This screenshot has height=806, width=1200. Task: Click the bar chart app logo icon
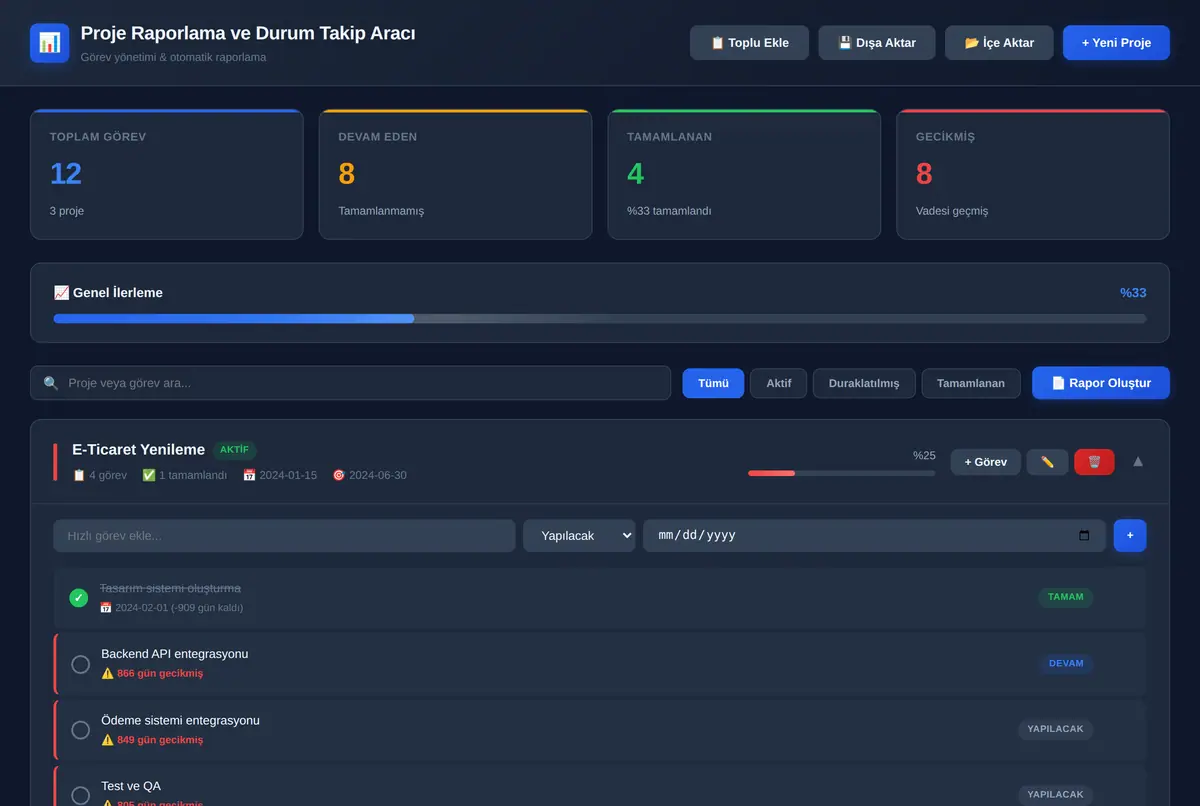(50, 43)
